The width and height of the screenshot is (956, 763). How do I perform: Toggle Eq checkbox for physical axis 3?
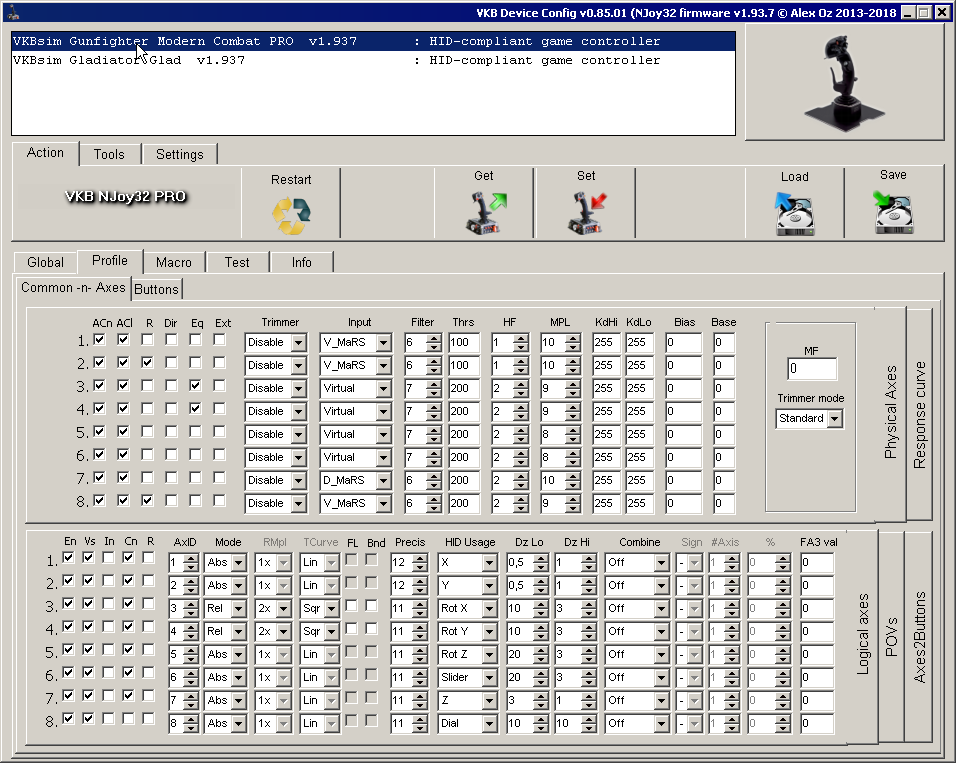(196, 386)
